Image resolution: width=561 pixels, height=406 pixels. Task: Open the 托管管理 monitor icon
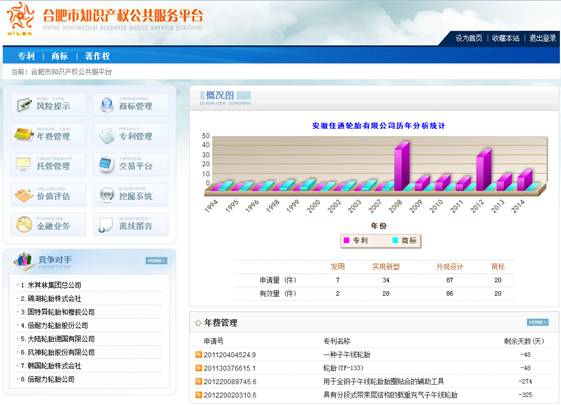coord(24,165)
